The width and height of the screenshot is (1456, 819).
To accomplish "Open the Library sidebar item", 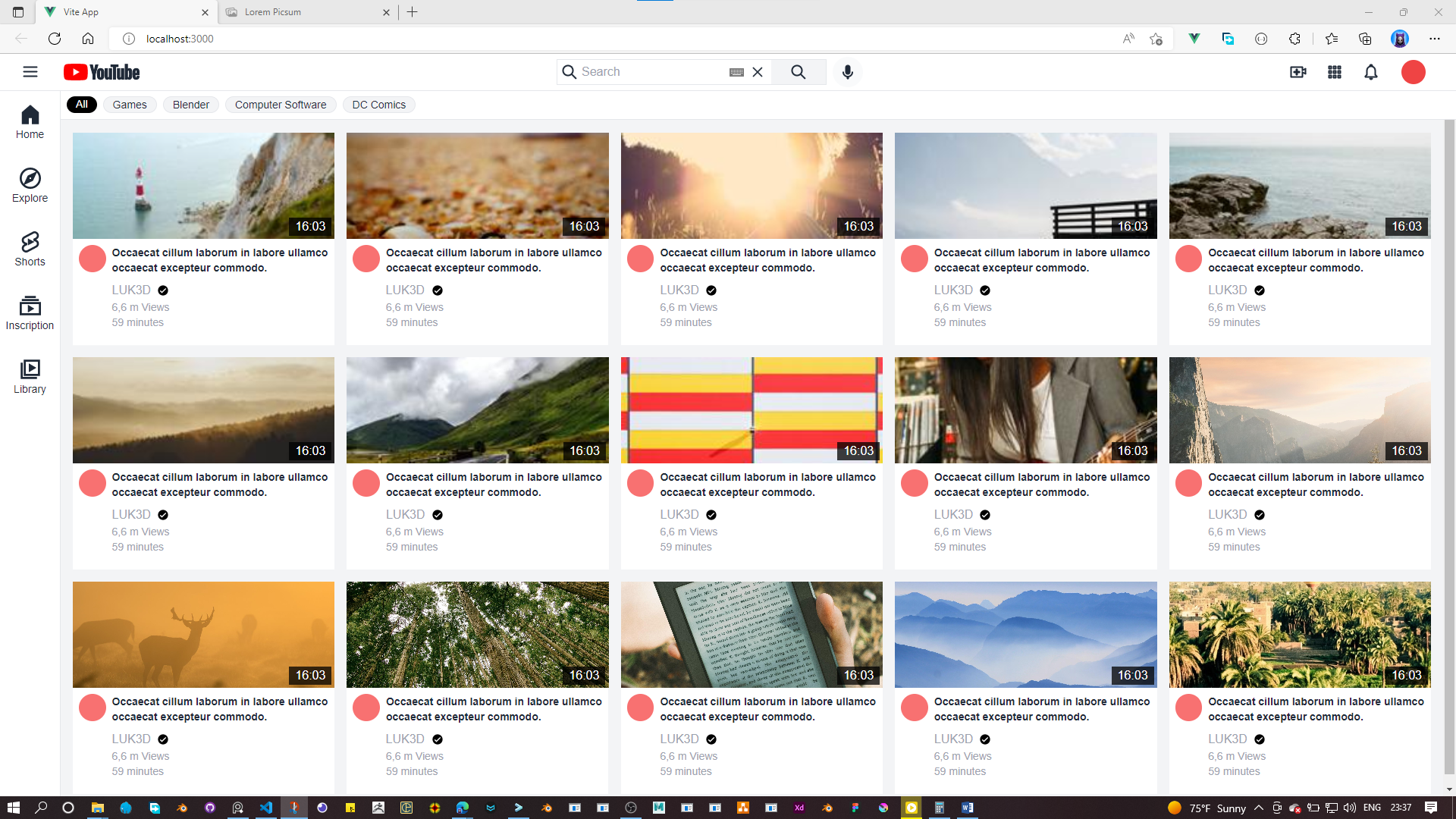I will (30, 377).
